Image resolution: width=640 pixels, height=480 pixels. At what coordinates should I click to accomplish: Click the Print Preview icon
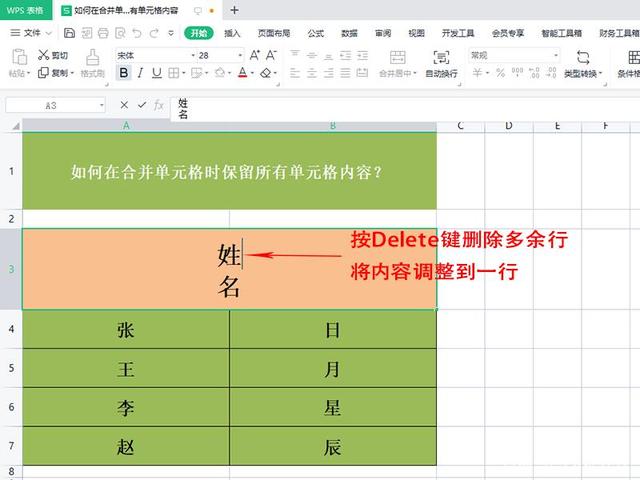coord(120,33)
